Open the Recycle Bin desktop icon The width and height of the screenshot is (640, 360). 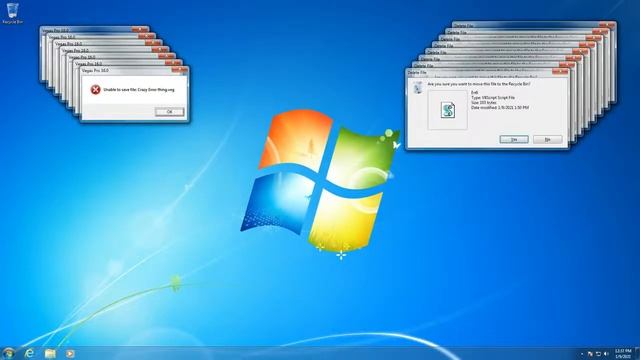(x=12, y=13)
